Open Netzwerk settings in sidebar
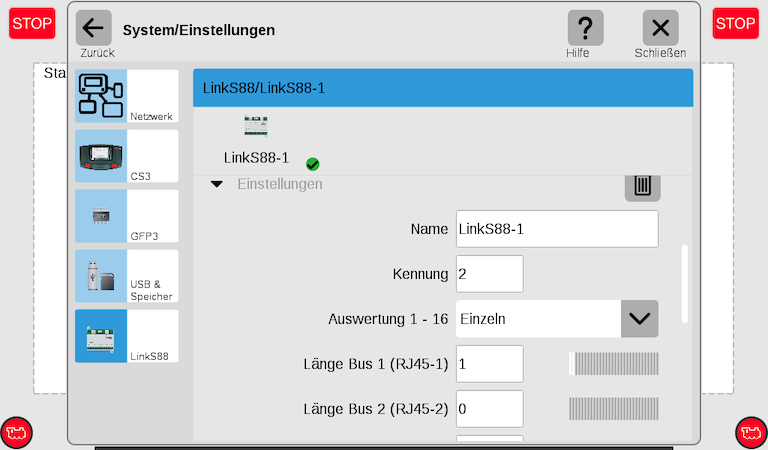 click(x=126, y=96)
